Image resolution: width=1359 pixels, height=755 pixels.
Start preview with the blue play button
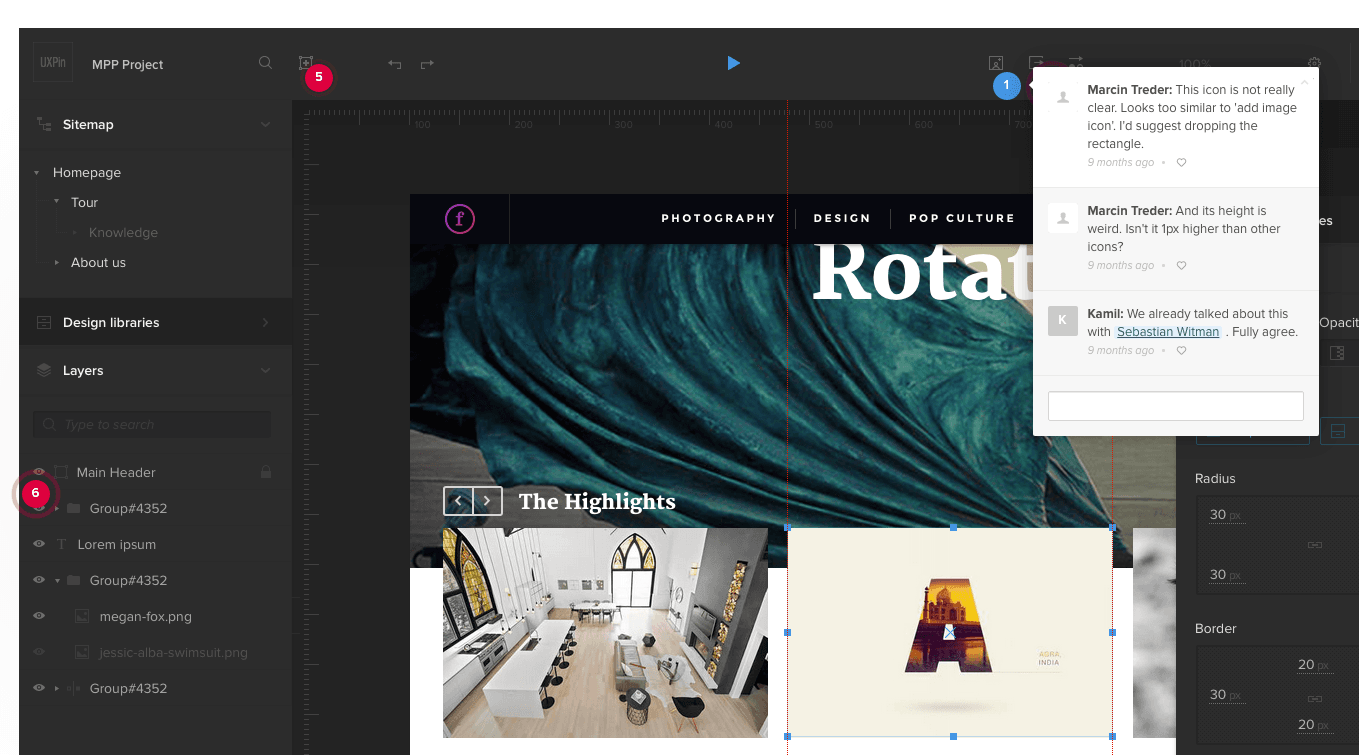coord(733,63)
